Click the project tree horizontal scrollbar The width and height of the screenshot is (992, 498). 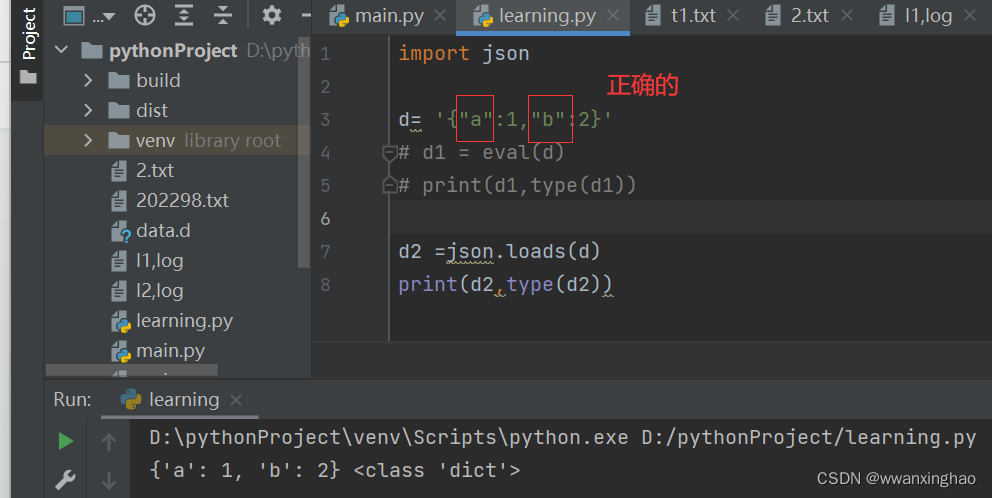(132, 370)
